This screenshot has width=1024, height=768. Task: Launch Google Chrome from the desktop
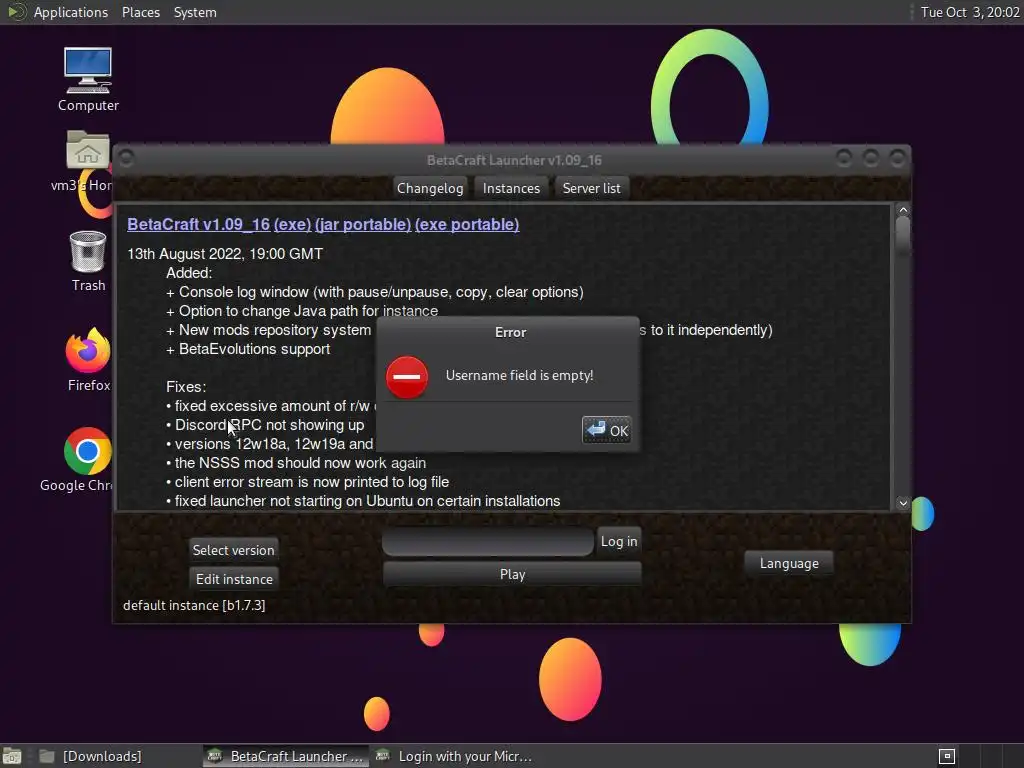point(88,459)
